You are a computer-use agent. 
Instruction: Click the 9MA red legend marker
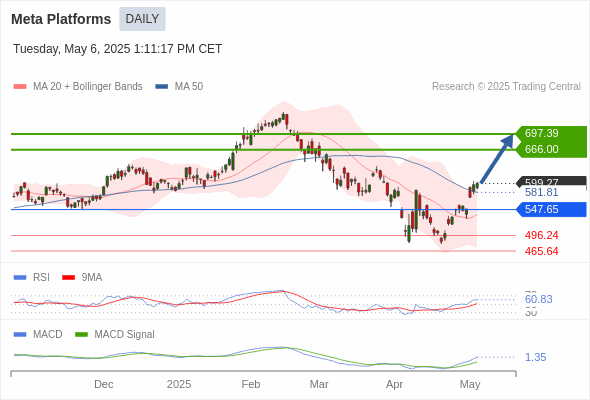(x=68, y=278)
